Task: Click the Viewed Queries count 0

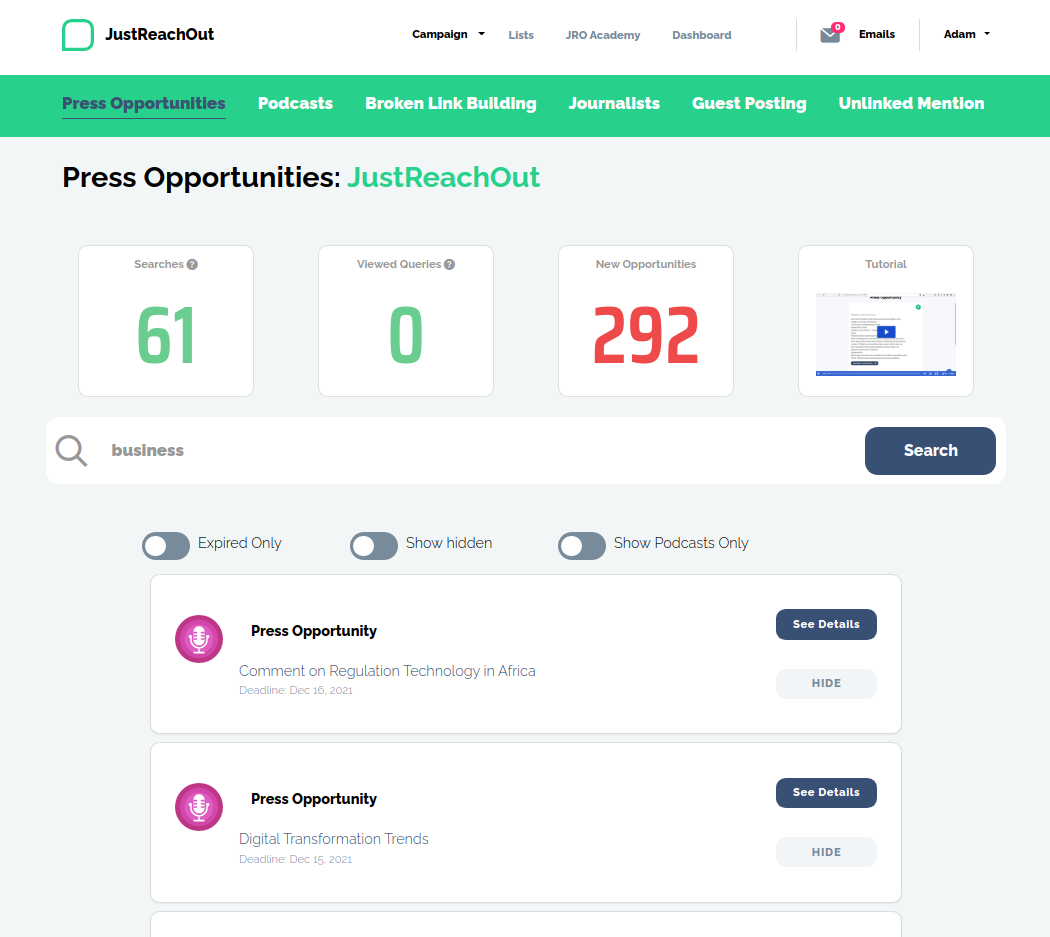Action: [406, 335]
